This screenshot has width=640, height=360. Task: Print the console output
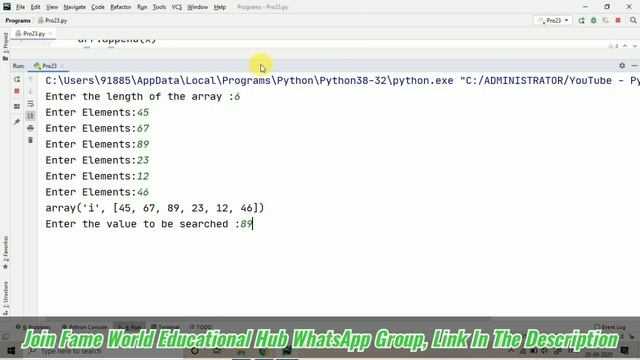click(x=31, y=128)
